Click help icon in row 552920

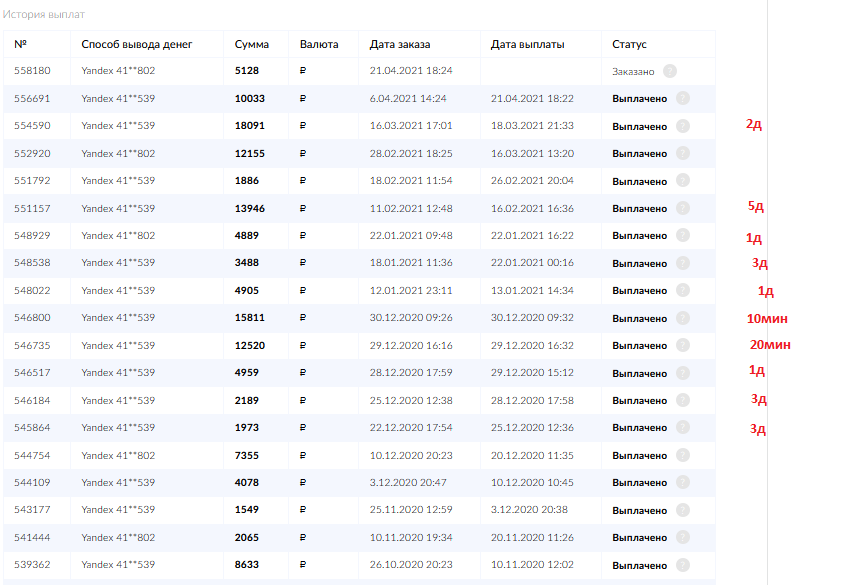coord(683,153)
